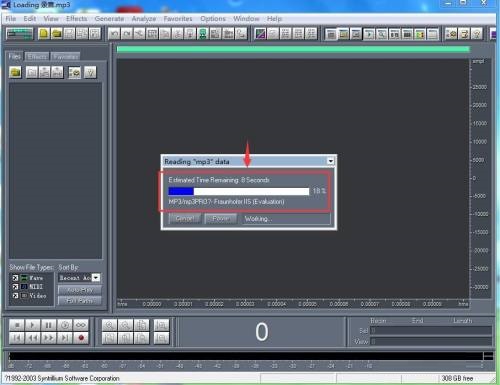Viewport: 500px width, 385px height.
Task: Switch to the Files tab
Action: pyautogui.click(x=15, y=56)
